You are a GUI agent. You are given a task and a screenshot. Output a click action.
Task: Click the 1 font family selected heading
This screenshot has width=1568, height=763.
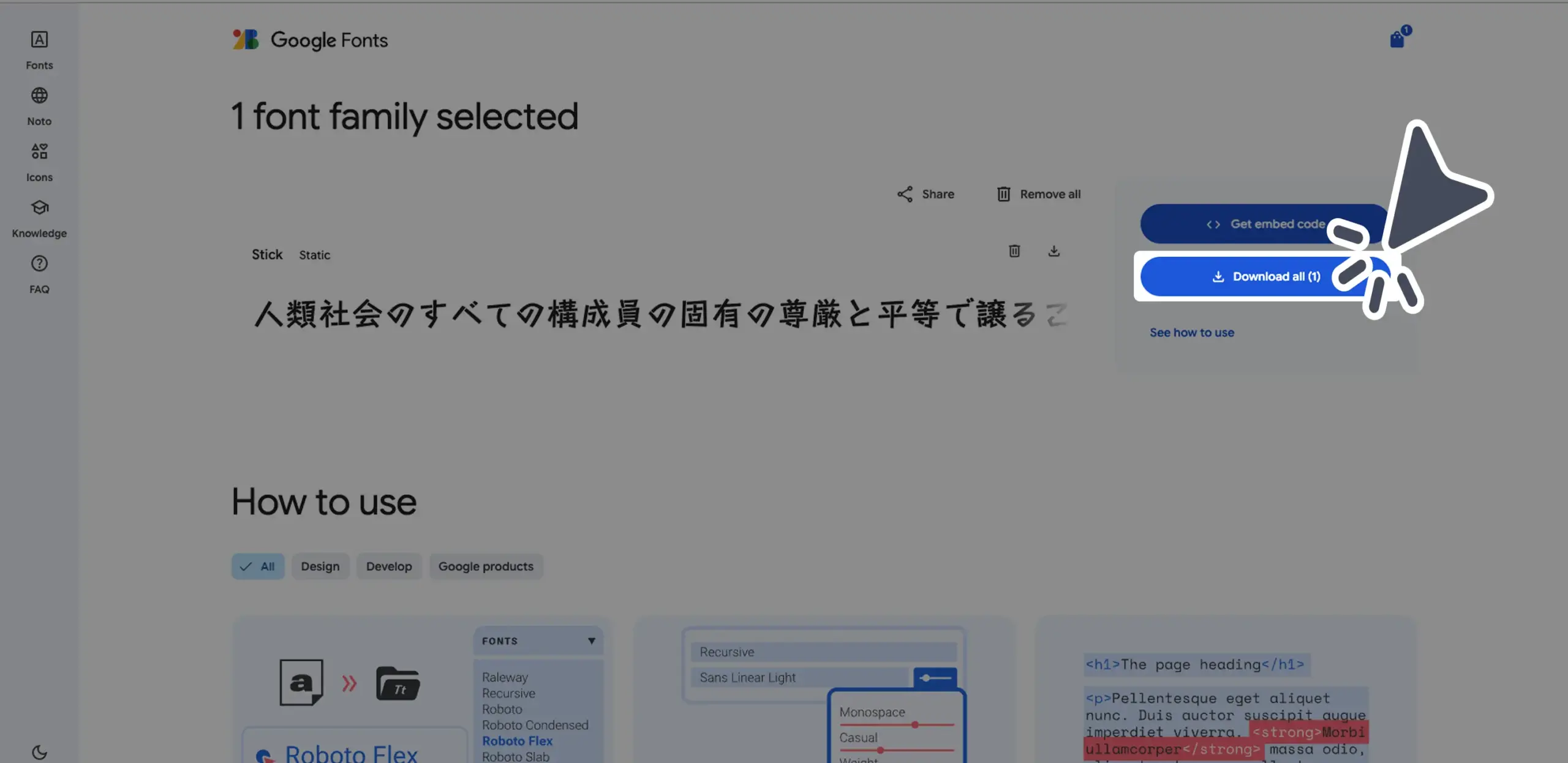pyautogui.click(x=405, y=116)
